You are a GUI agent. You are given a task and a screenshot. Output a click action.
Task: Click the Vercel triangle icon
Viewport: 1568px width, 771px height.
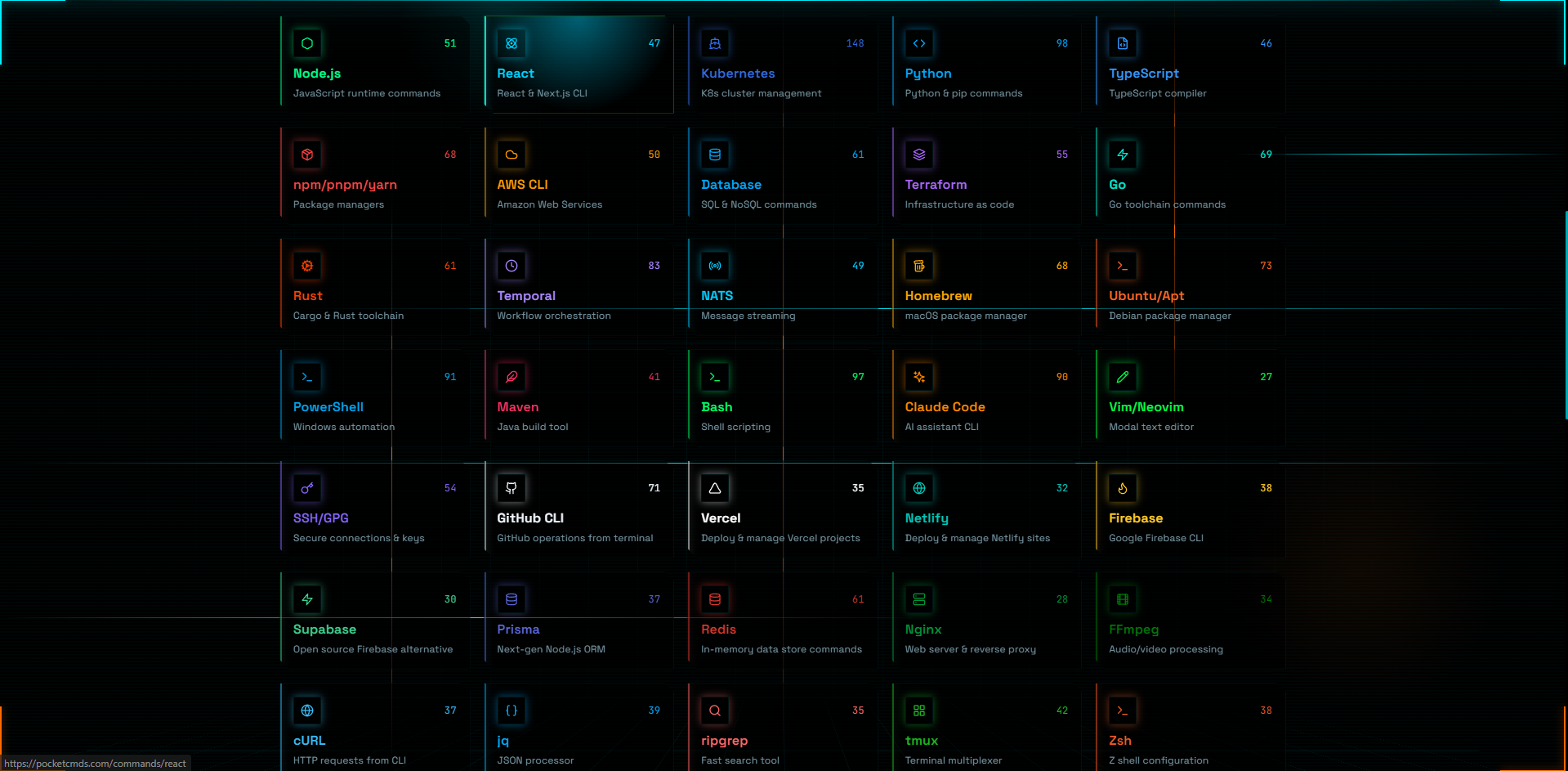tap(715, 488)
